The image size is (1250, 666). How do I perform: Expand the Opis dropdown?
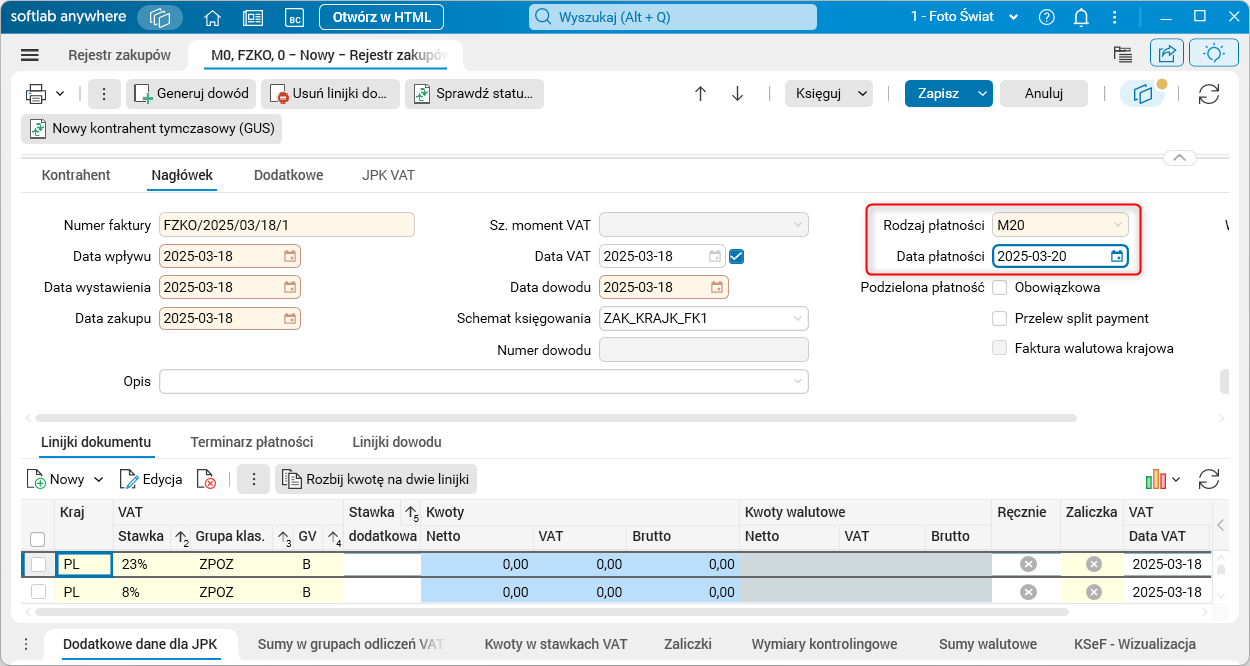(x=797, y=381)
